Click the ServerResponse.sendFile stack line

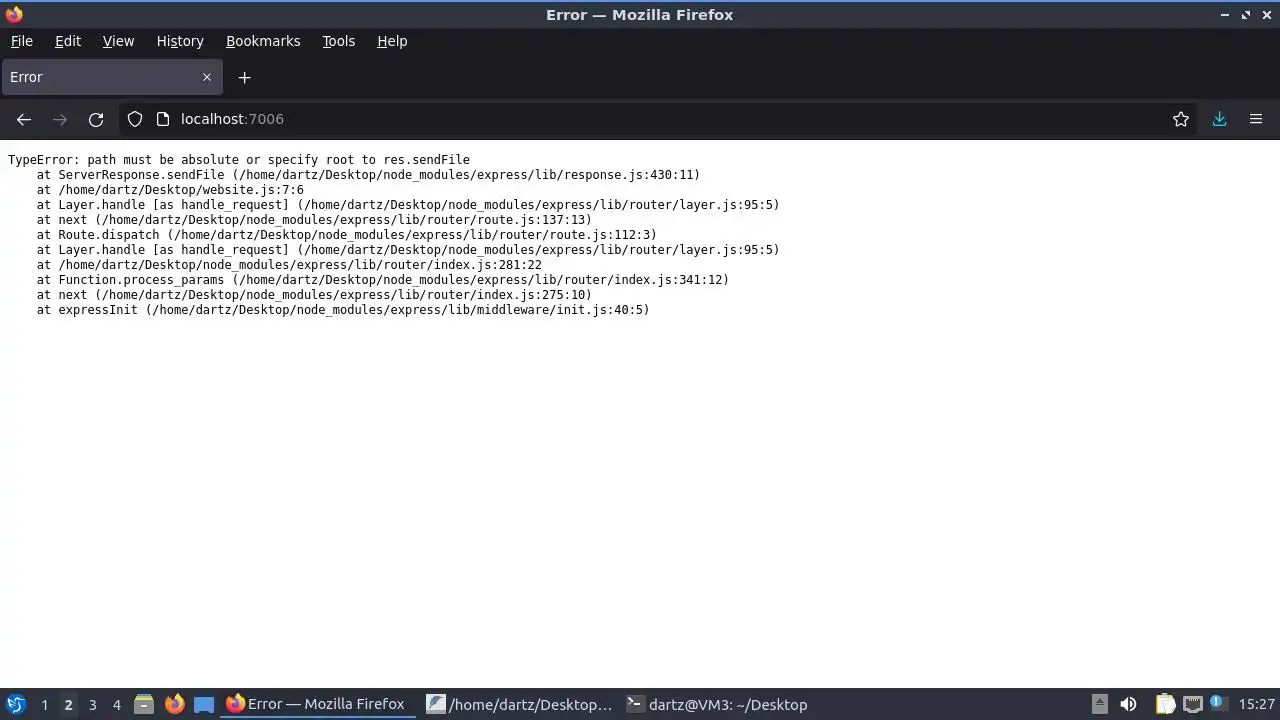[368, 175]
